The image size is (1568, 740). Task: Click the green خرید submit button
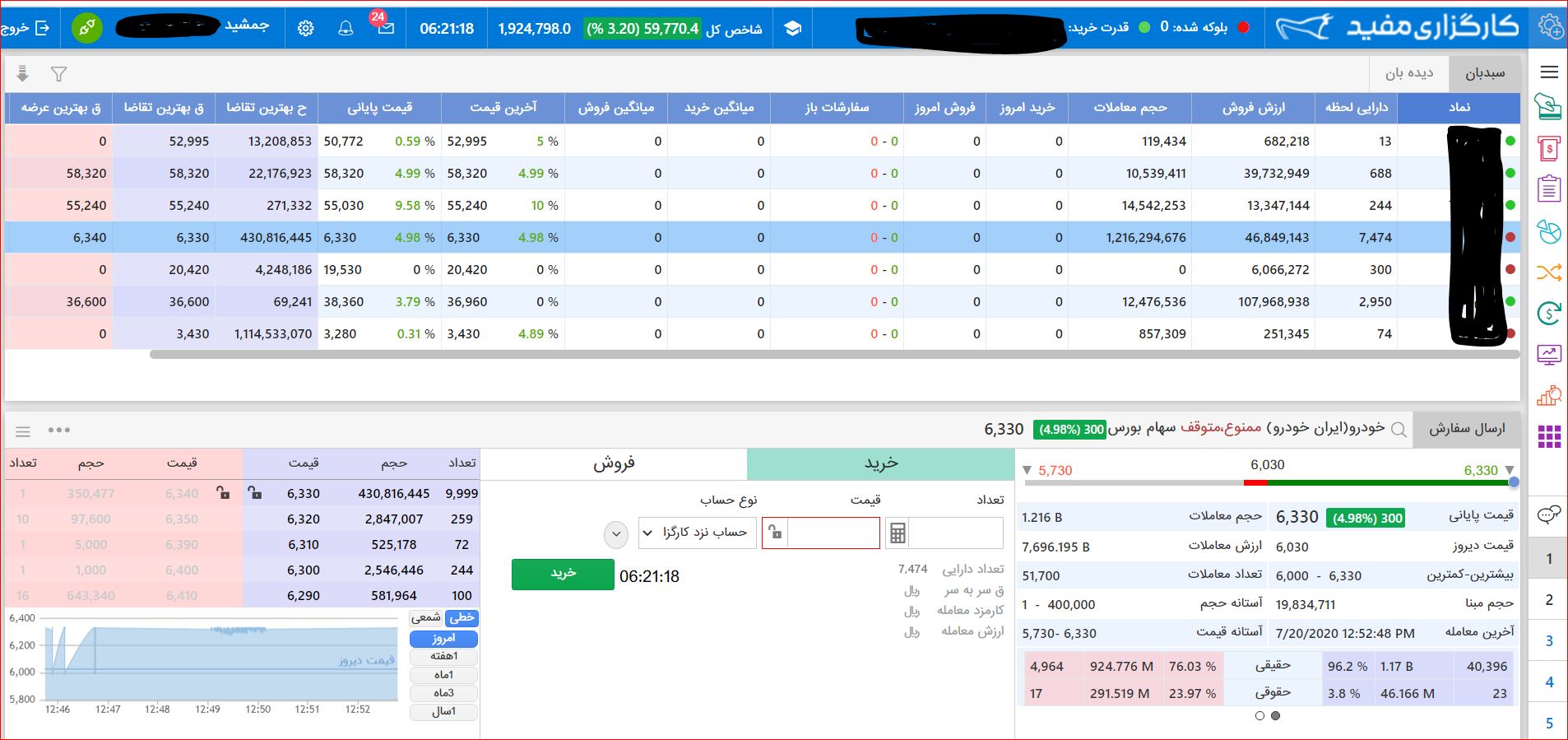[563, 575]
